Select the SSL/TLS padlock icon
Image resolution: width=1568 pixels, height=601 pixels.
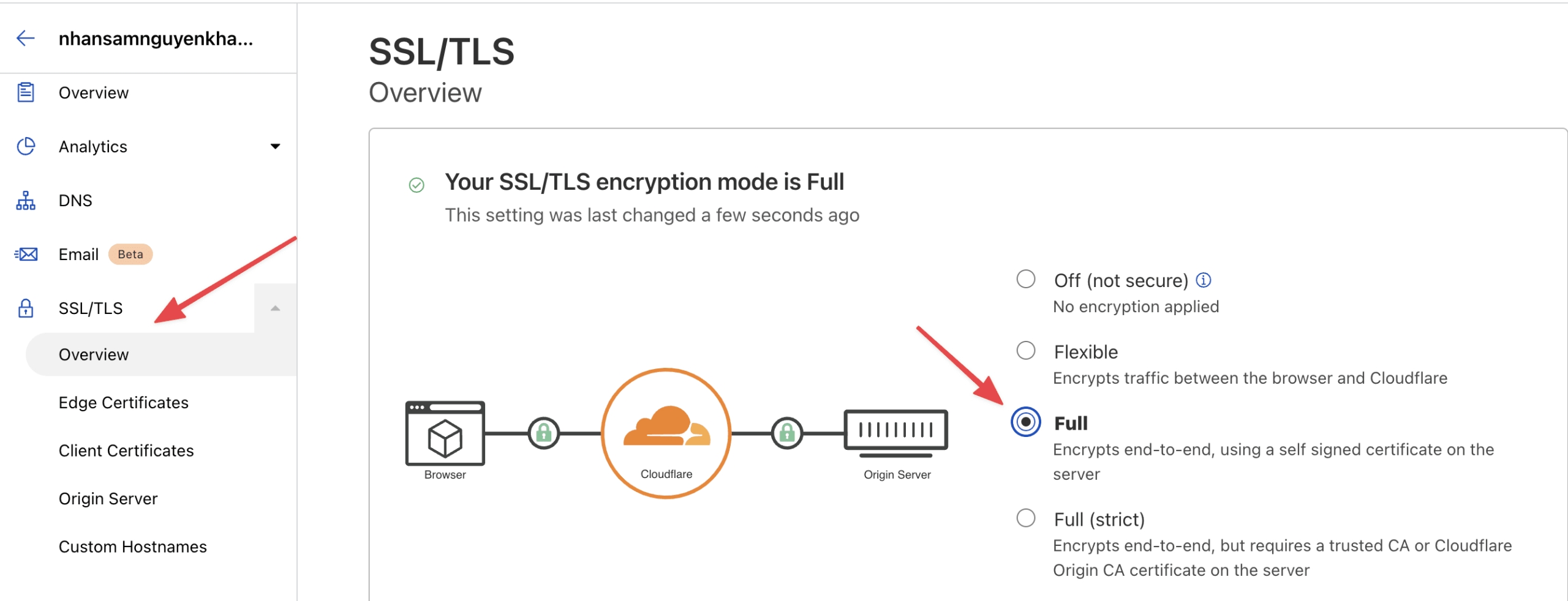(26, 308)
